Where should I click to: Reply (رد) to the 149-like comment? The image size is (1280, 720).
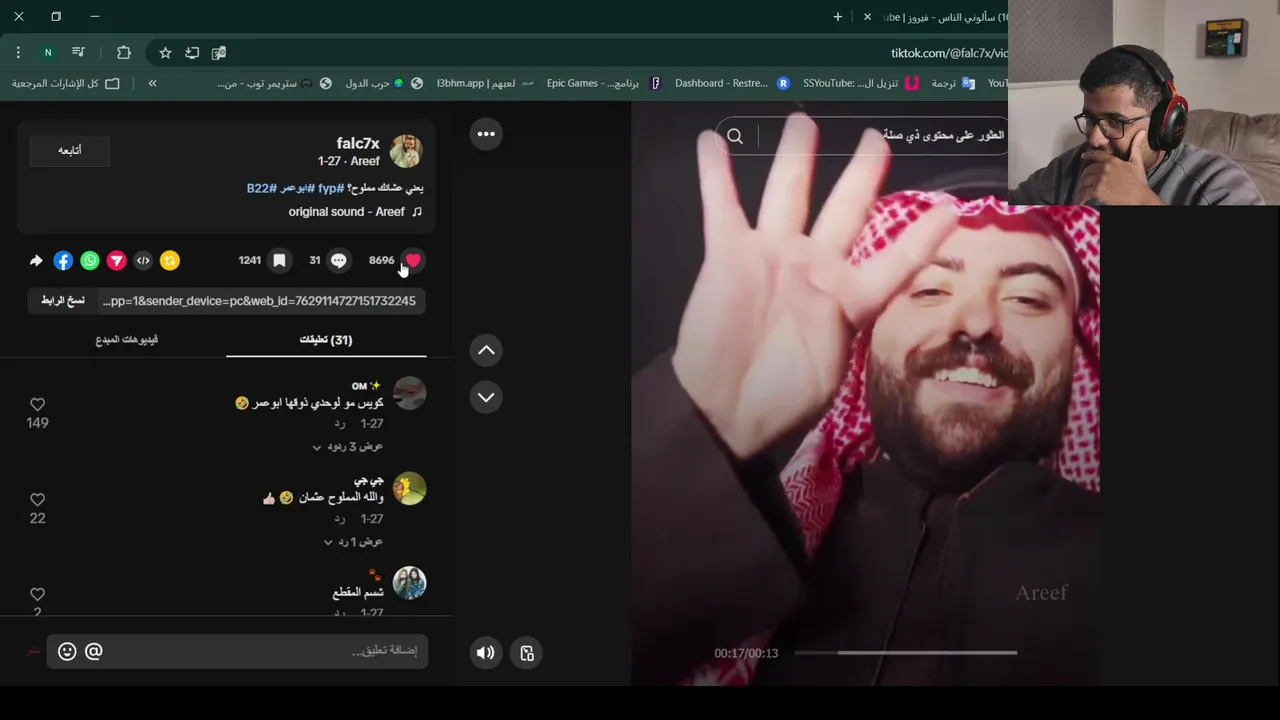(x=340, y=423)
